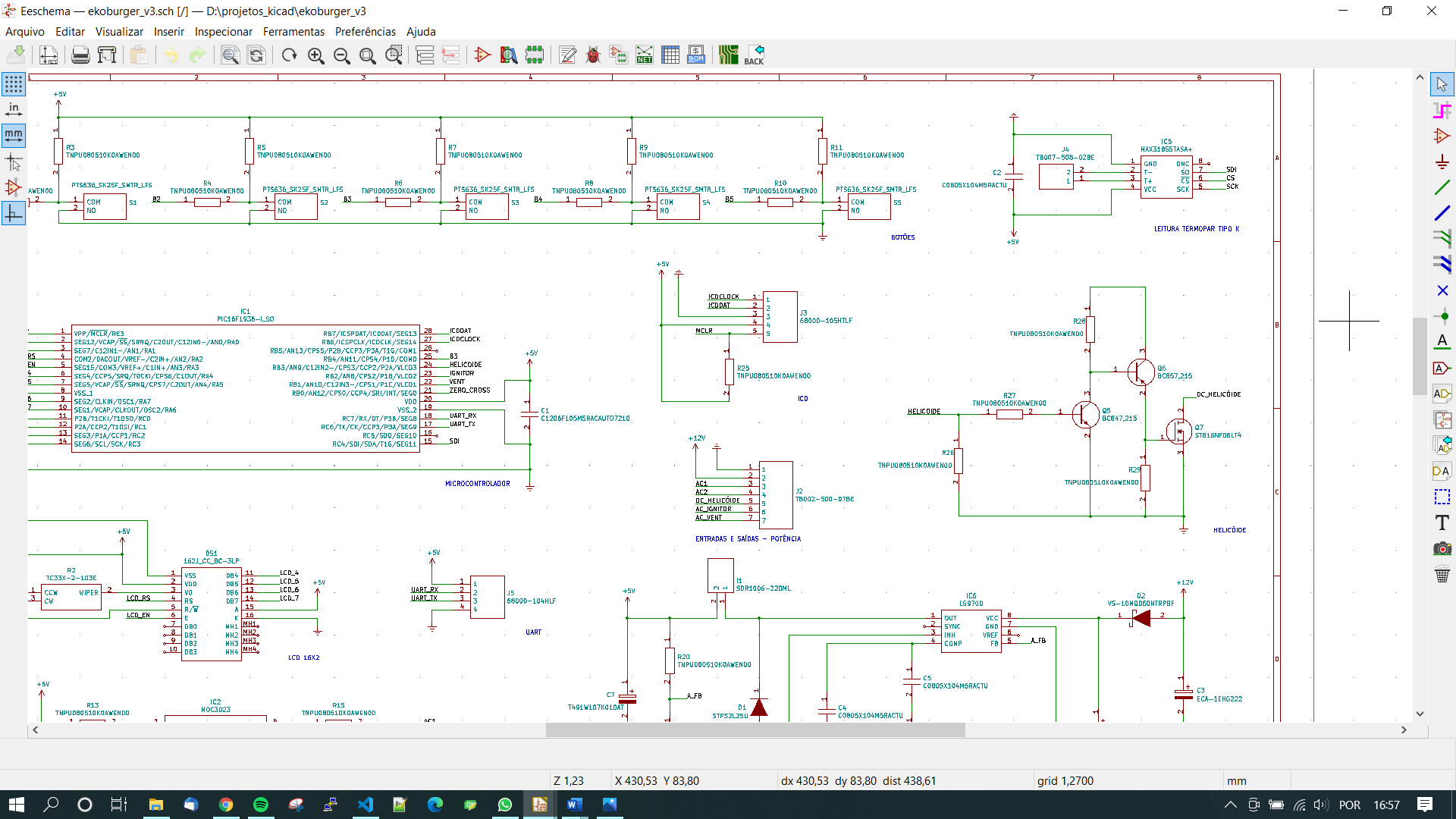Select the delete item trash tool
Screen dimensions: 1456x819
[x=1442, y=574]
